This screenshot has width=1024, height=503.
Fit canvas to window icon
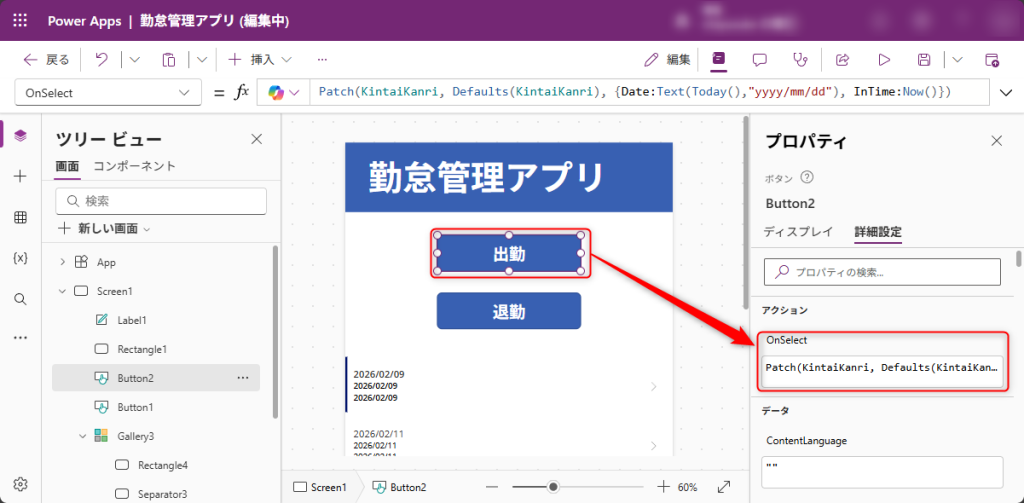[724, 487]
